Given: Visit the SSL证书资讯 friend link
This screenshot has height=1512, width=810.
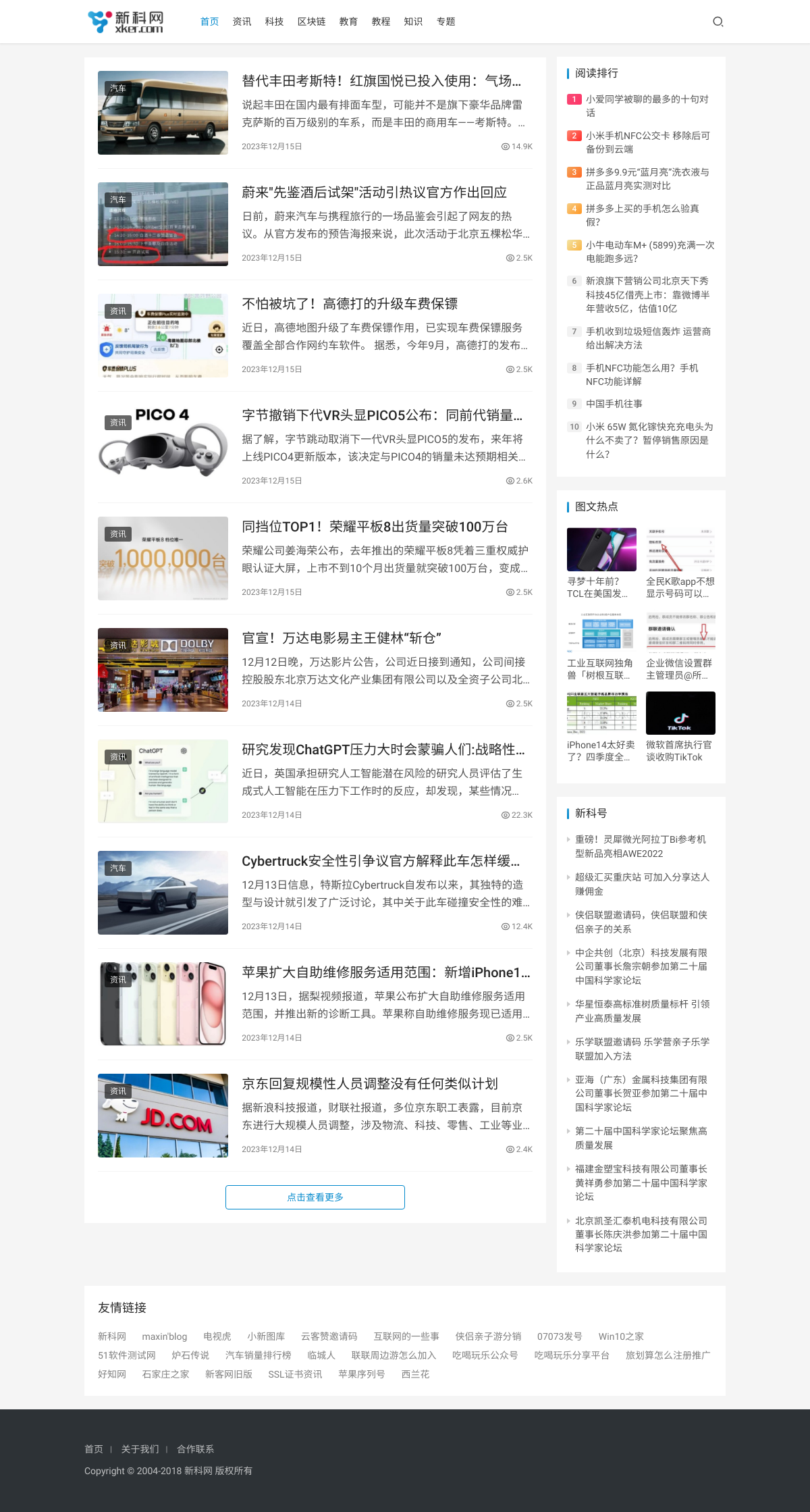Looking at the screenshot, I should pyautogui.click(x=295, y=1374).
